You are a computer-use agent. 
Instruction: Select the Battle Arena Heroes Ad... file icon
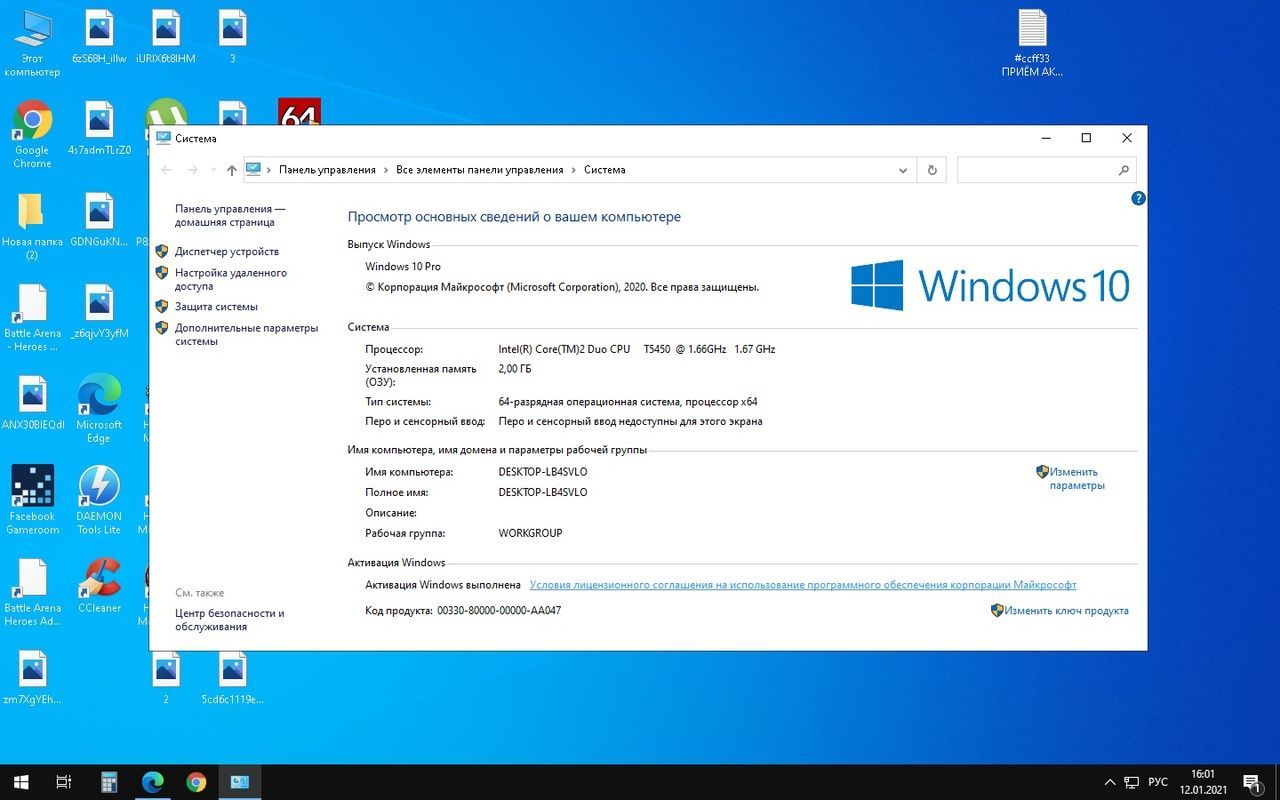(x=32, y=592)
